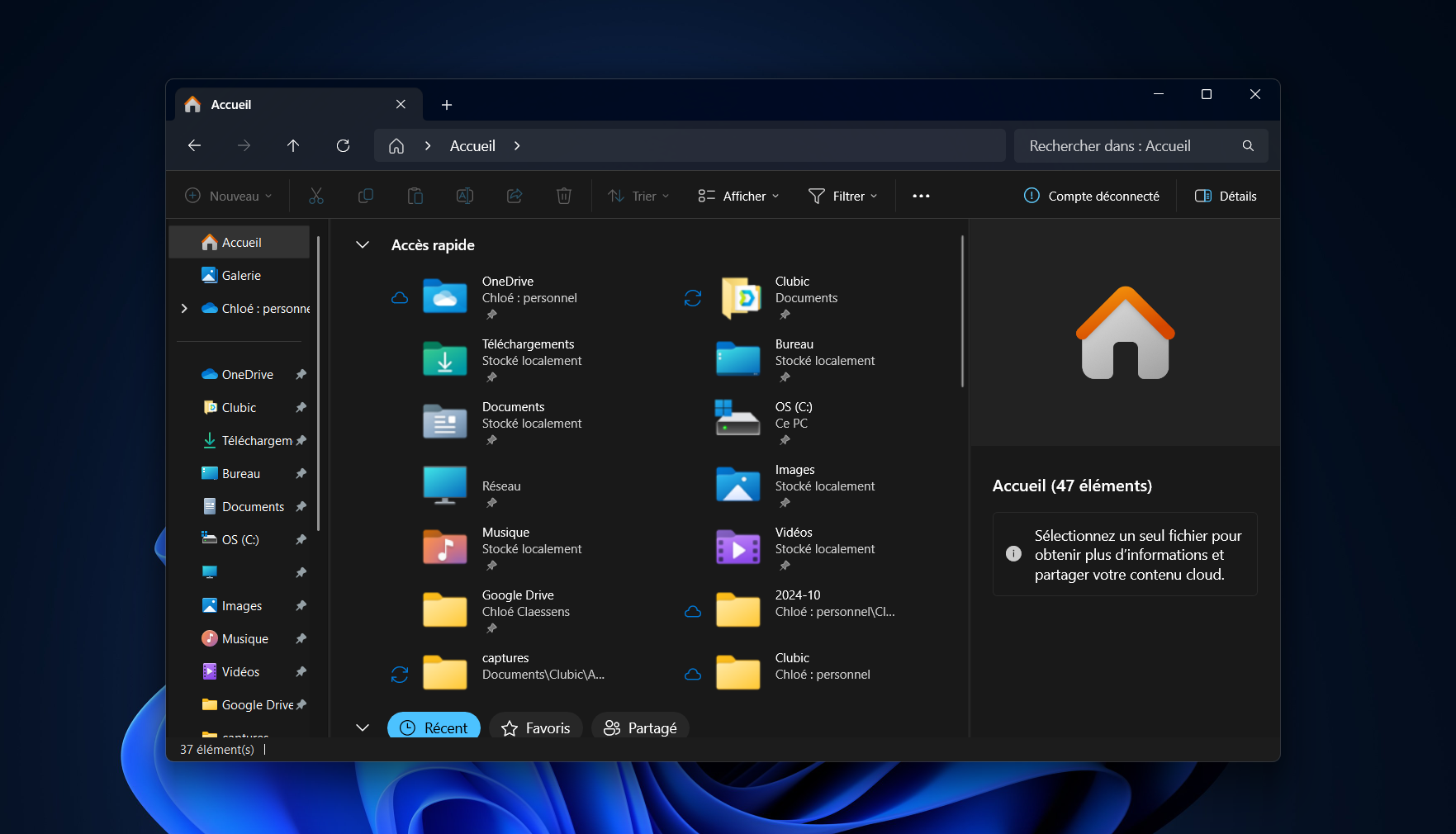Click Compte déconnecté to sign in
The height and width of the screenshot is (834, 1456).
pyautogui.click(x=1091, y=196)
